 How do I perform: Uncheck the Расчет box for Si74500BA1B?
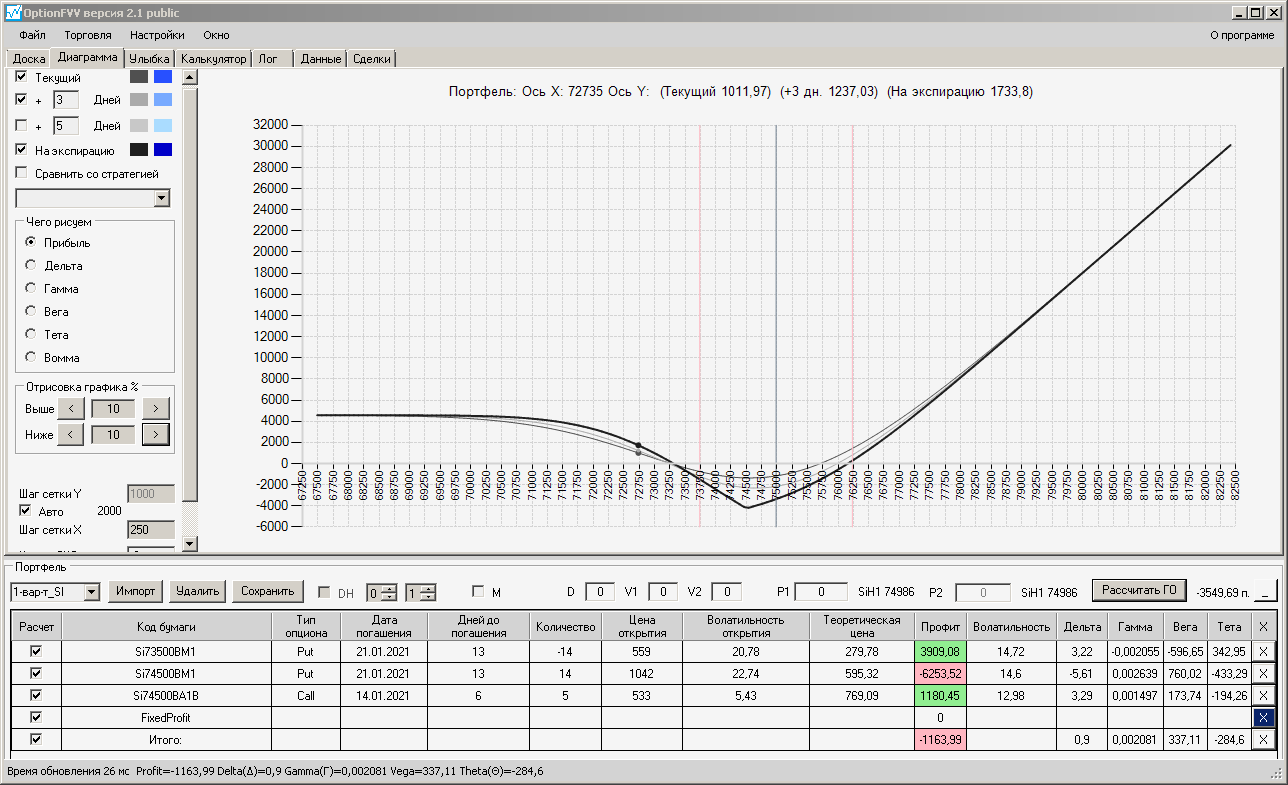coord(37,695)
